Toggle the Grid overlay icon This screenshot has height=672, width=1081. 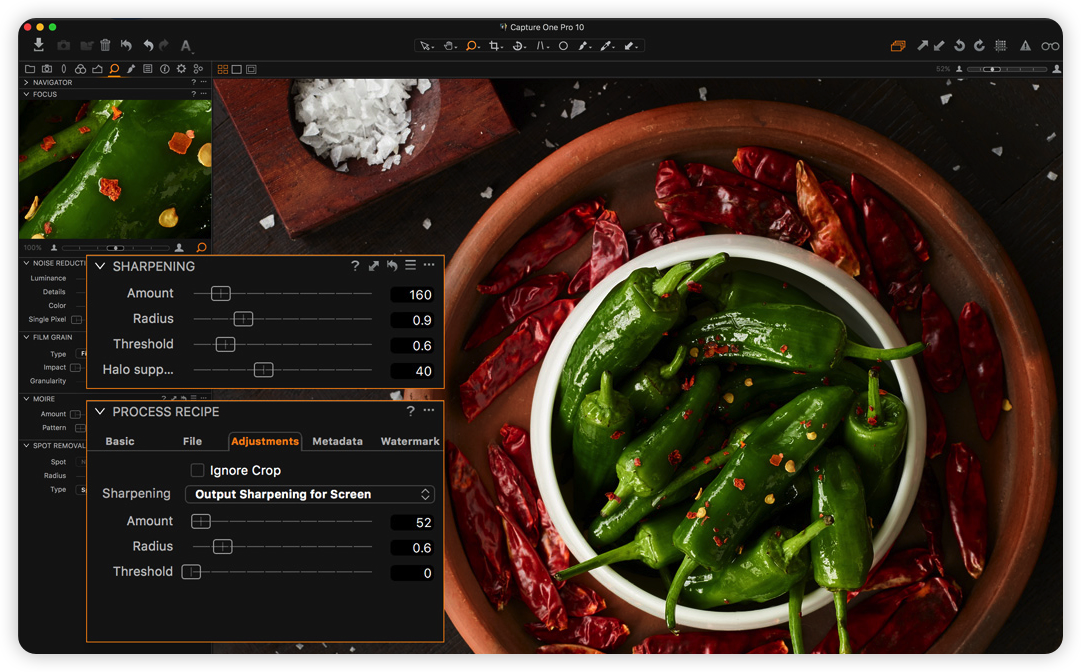[1000, 45]
